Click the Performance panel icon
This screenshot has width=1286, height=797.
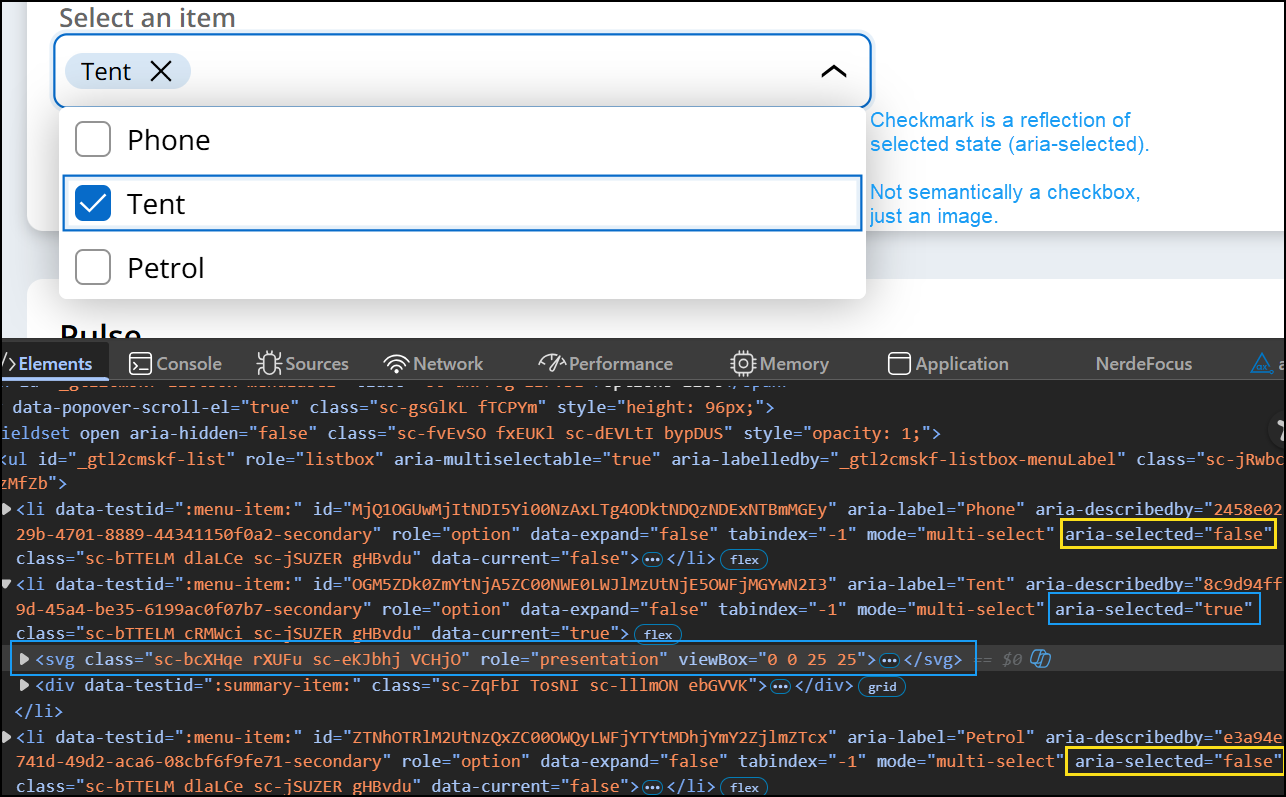click(x=551, y=363)
